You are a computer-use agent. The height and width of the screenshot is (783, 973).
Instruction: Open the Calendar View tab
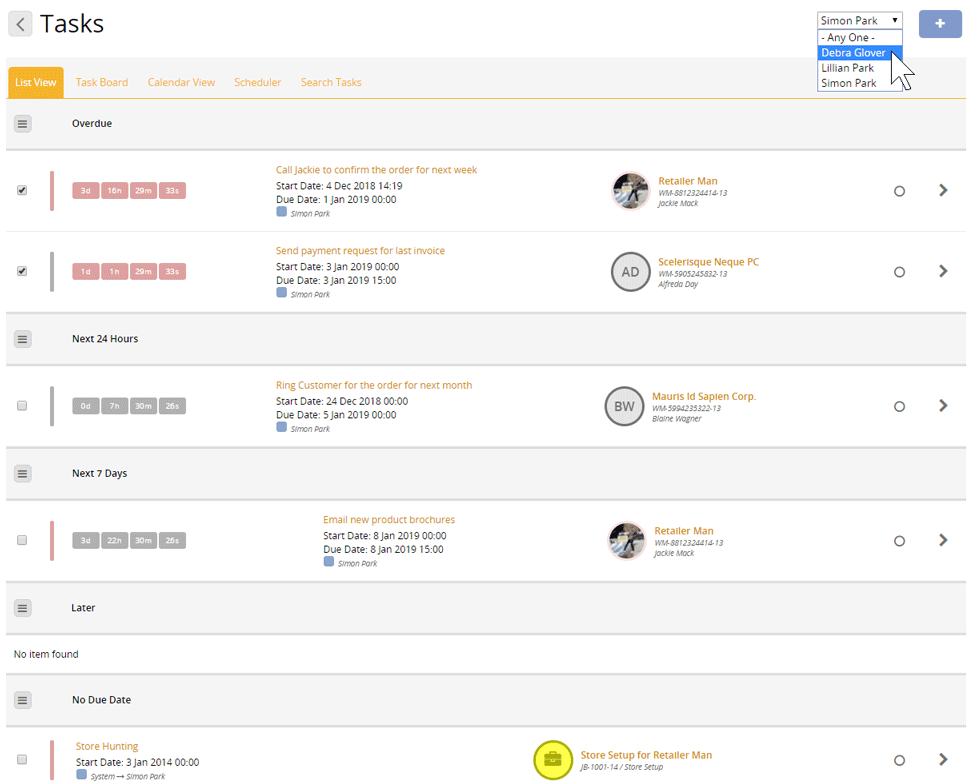pos(181,82)
